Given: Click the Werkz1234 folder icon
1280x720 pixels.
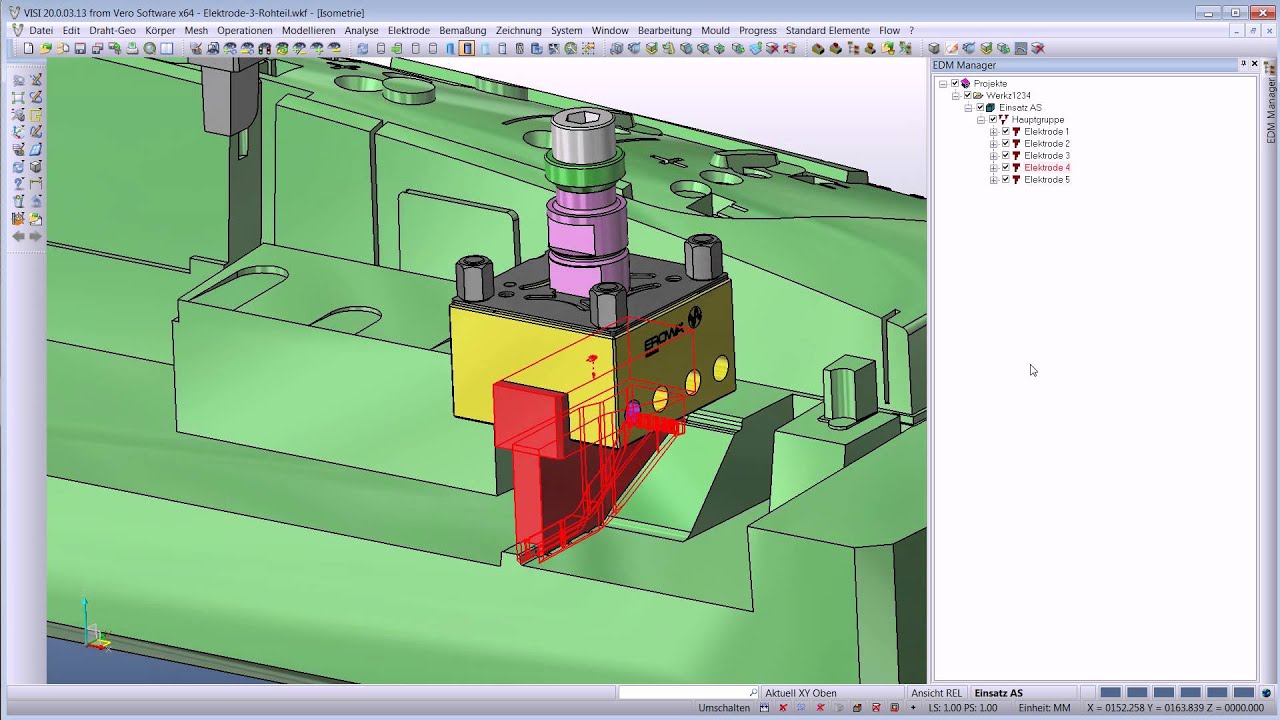Looking at the screenshot, I should 978,95.
